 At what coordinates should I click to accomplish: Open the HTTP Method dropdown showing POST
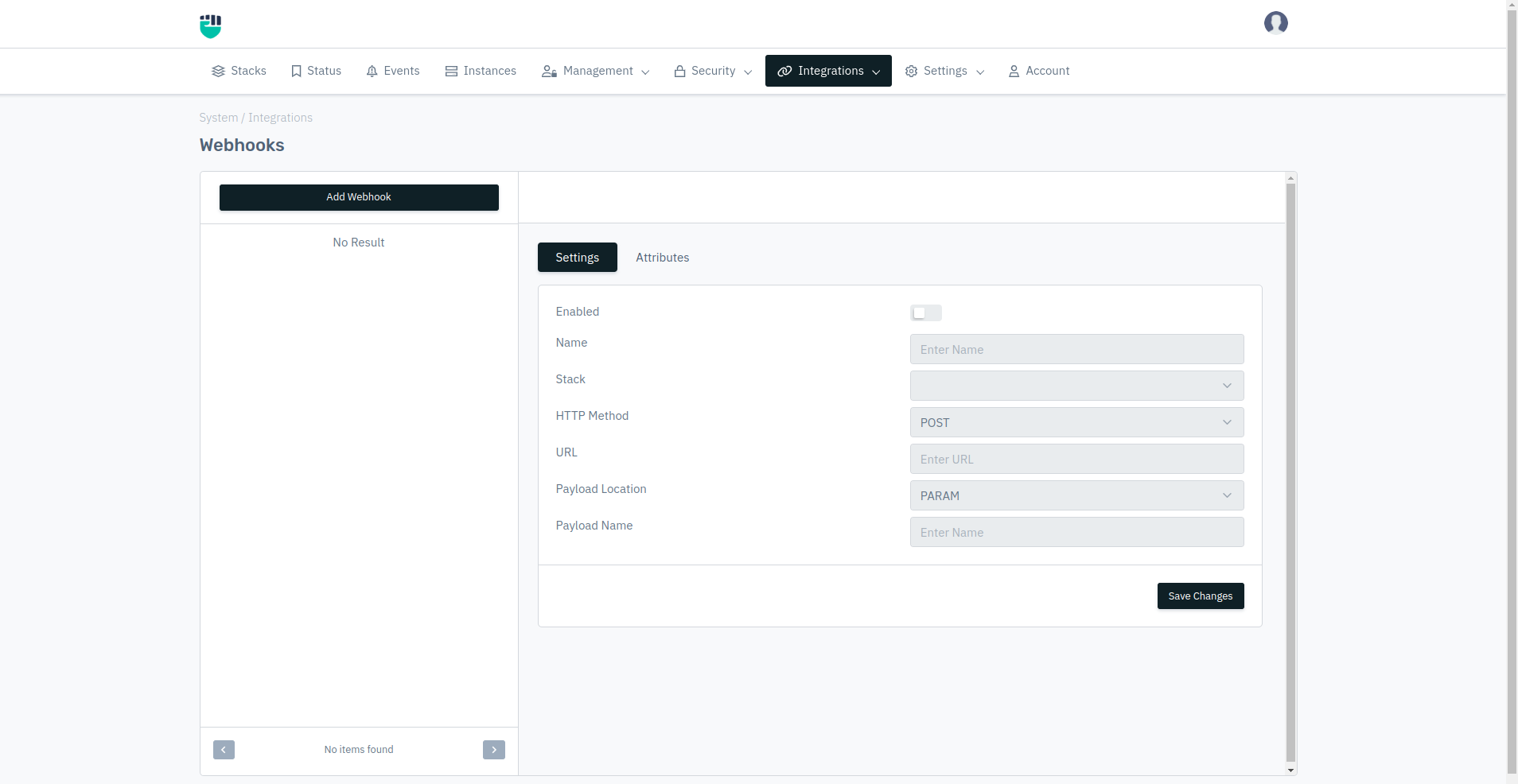1076,422
